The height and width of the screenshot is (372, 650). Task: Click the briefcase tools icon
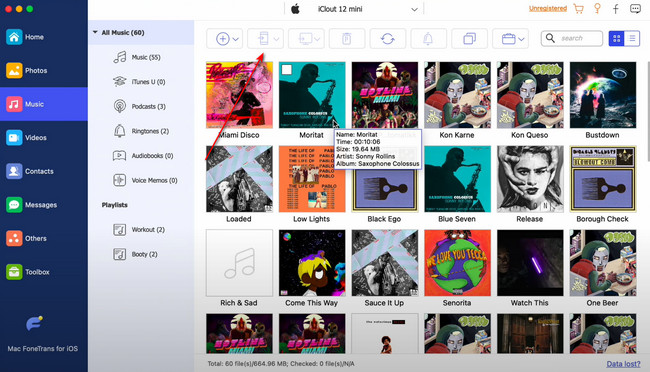click(x=508, y=39)
